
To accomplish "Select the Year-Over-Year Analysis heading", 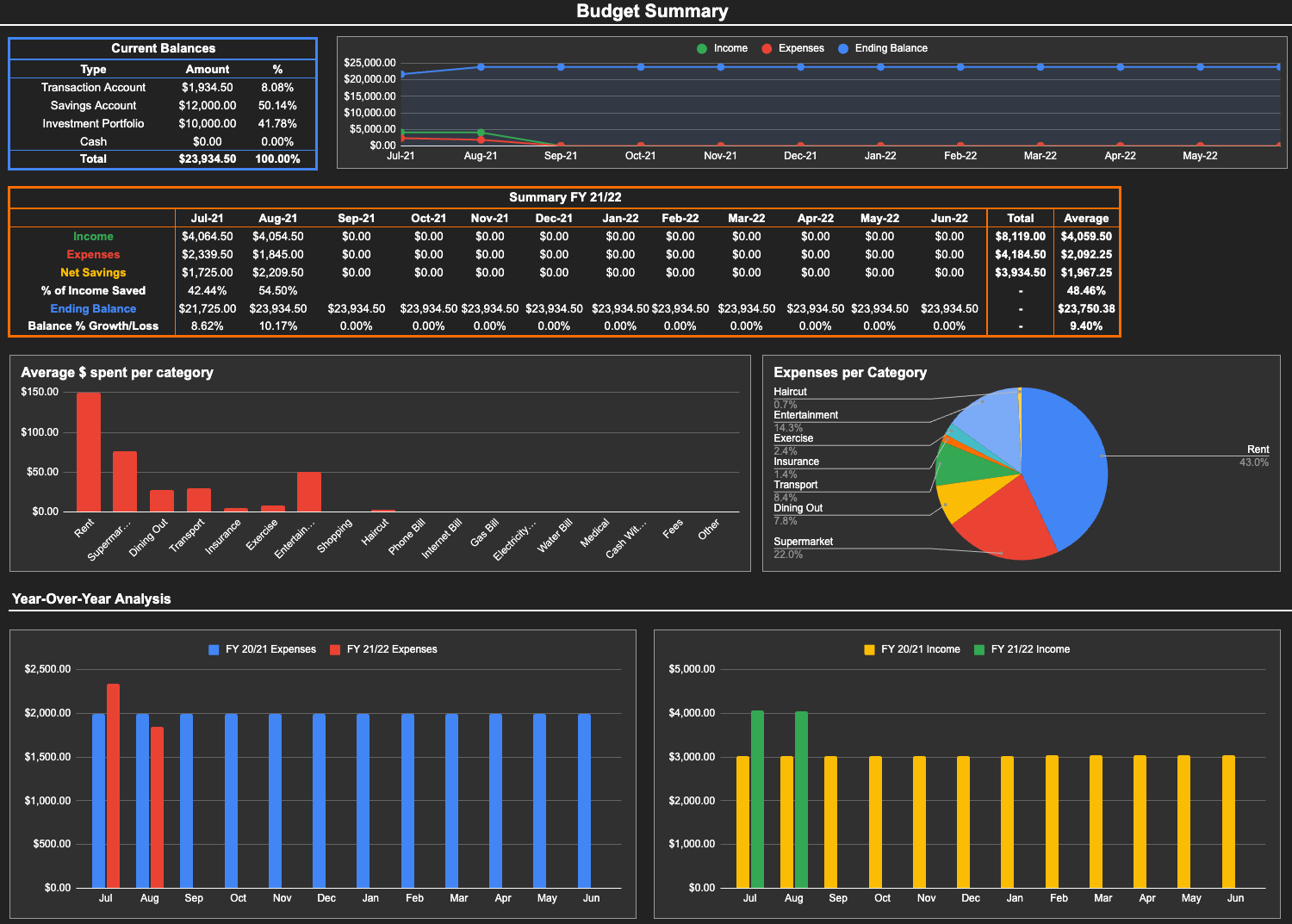I will click(x=91, y=599).
